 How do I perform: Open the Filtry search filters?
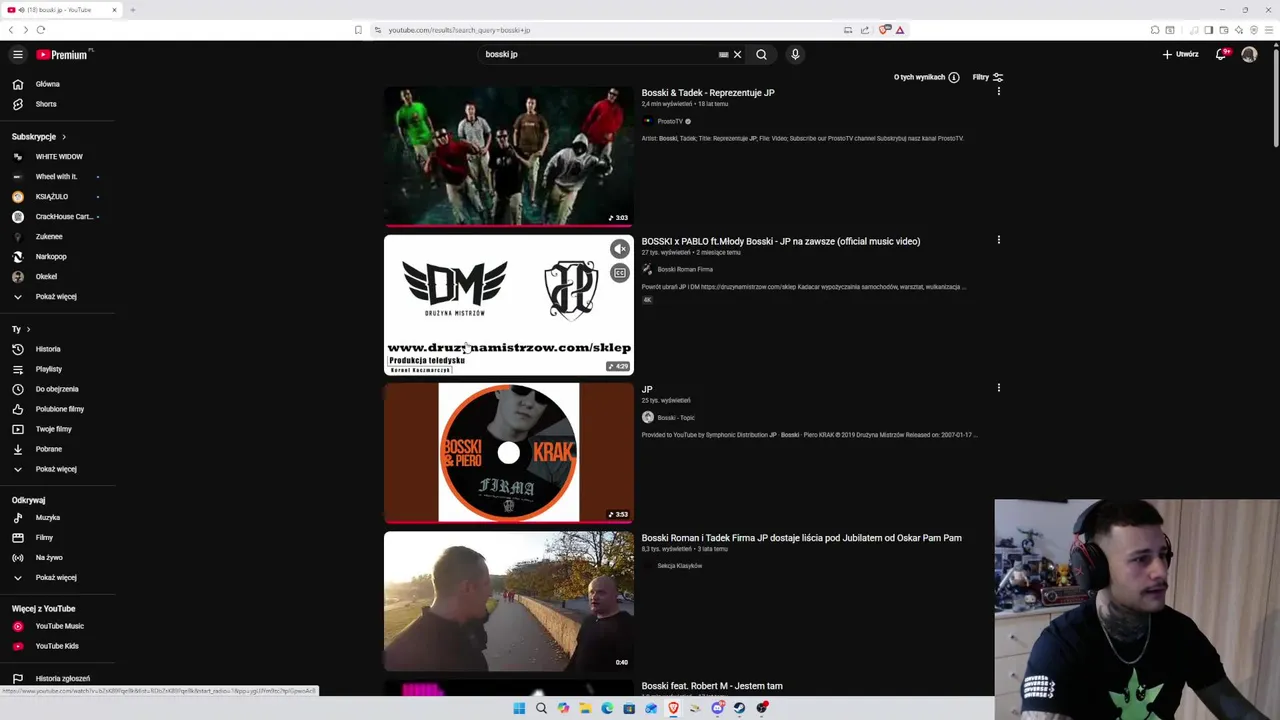tap(987, 77)
